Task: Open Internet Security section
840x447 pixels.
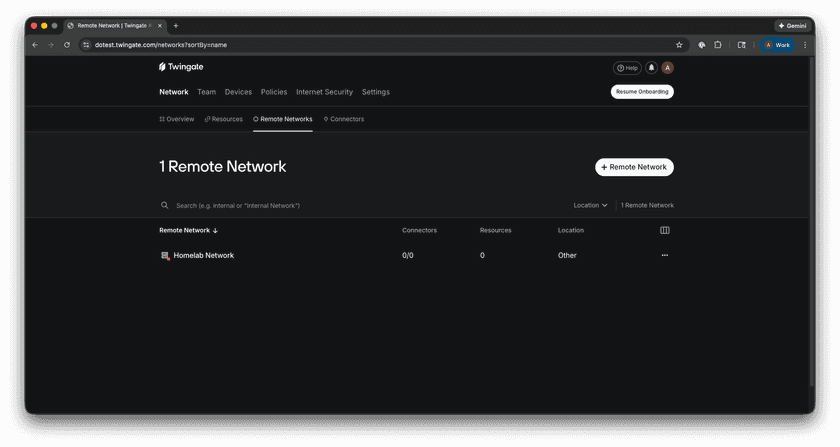Action: (x=324, y=92)
